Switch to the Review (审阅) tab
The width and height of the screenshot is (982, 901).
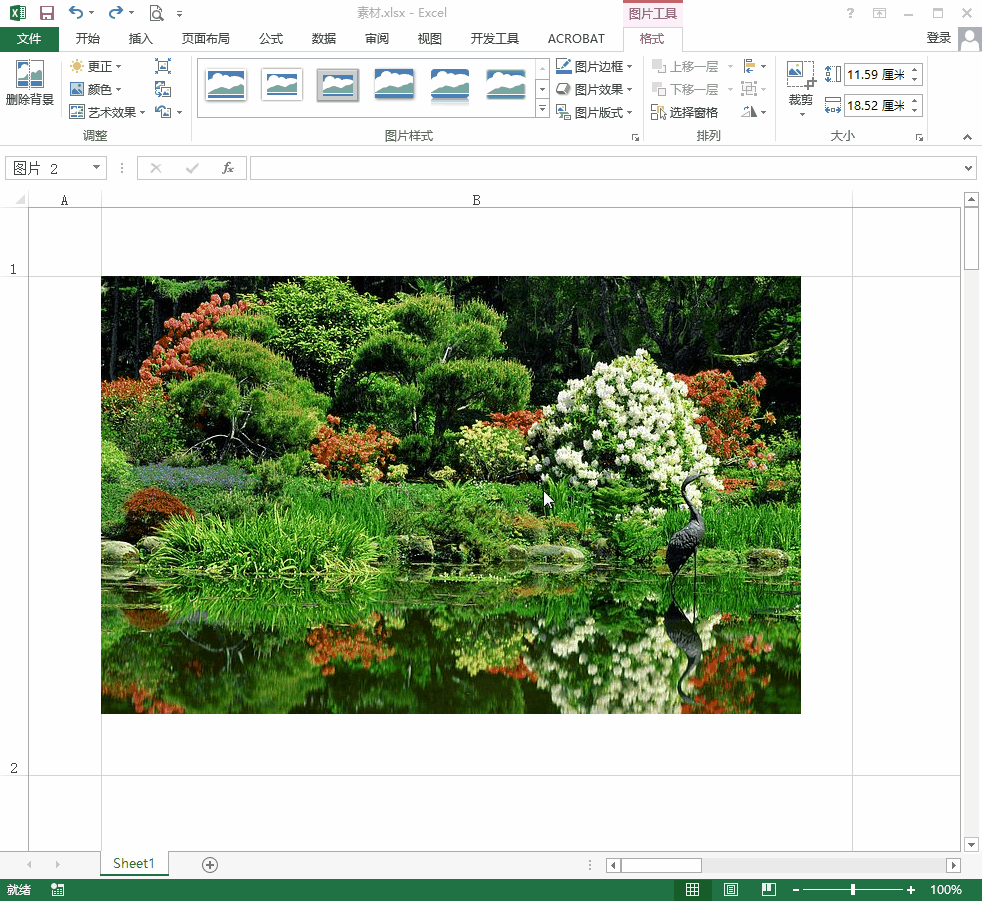click(x=376, y=39)
